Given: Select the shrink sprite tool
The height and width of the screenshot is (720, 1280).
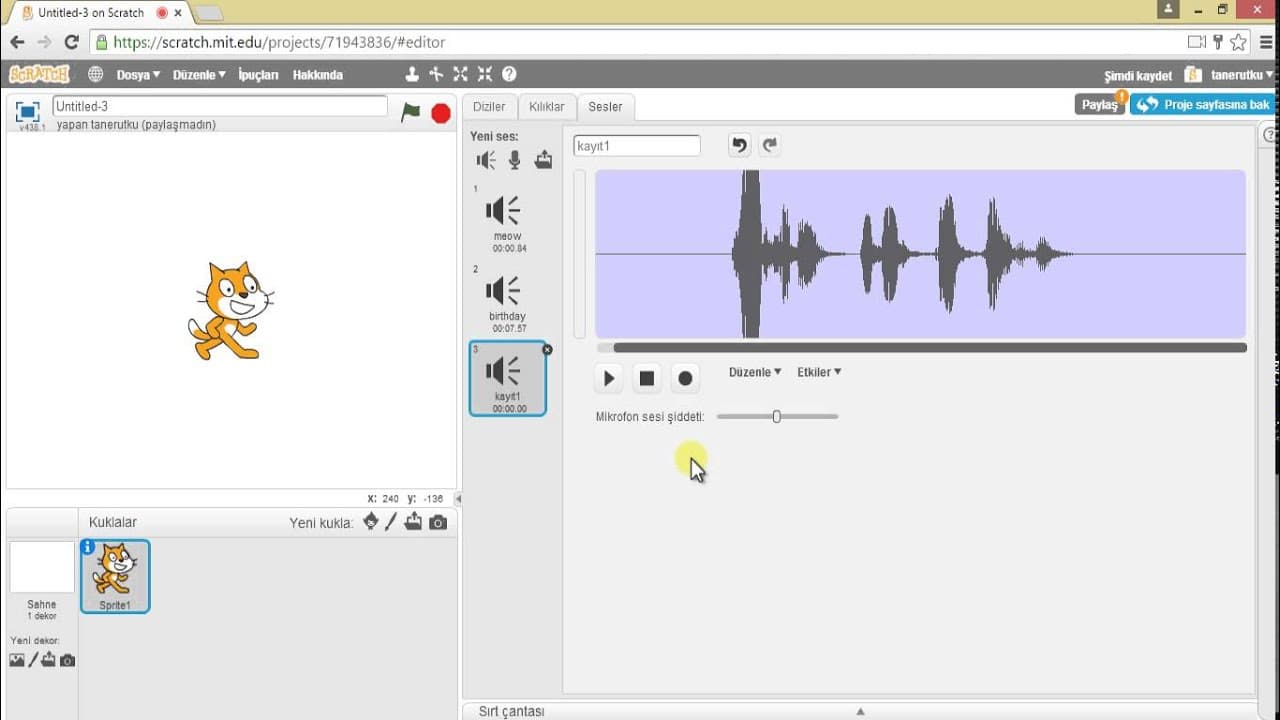Looking at the screenshot, I should click(485, 74).
